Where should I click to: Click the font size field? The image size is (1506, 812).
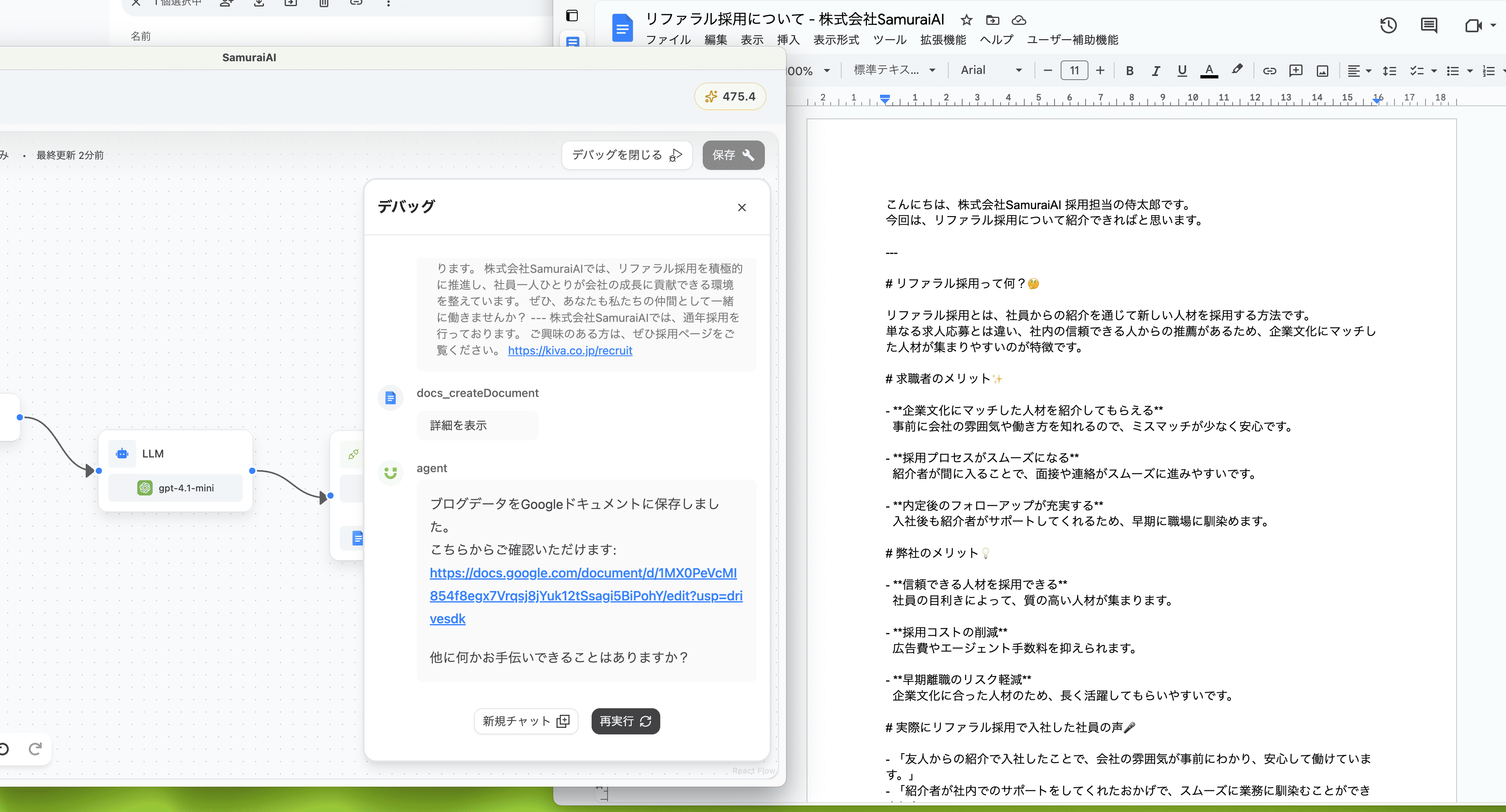pos(1074,71)
